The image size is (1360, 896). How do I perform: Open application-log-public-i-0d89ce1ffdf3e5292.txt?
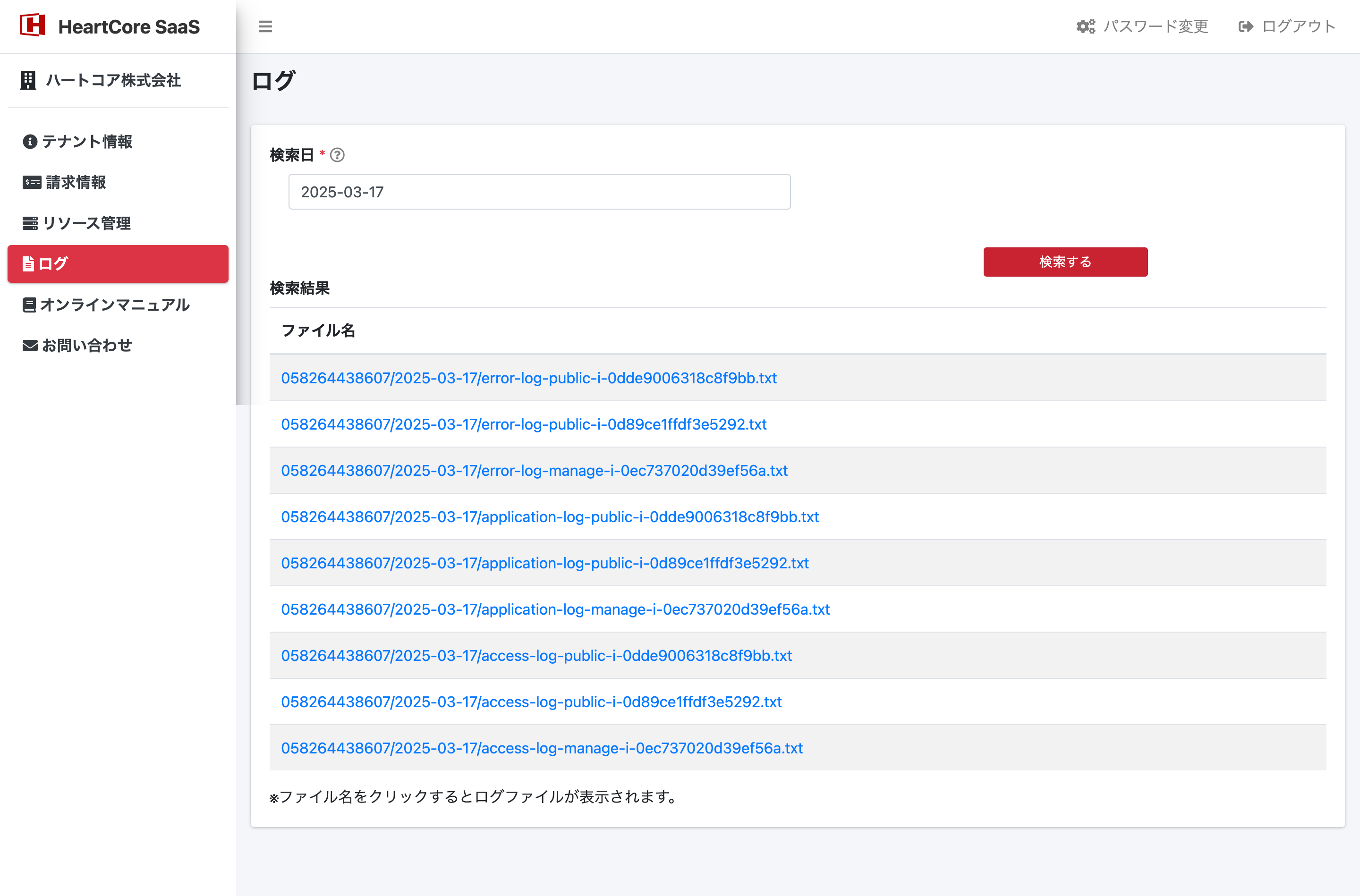[x=544, y=563]
